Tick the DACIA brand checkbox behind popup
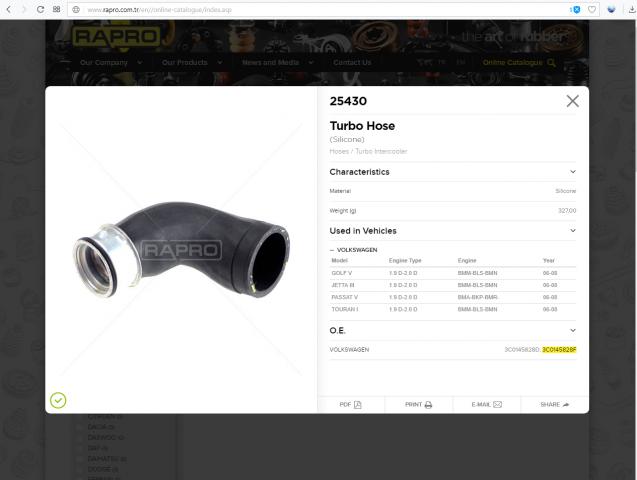 point(80,427)
